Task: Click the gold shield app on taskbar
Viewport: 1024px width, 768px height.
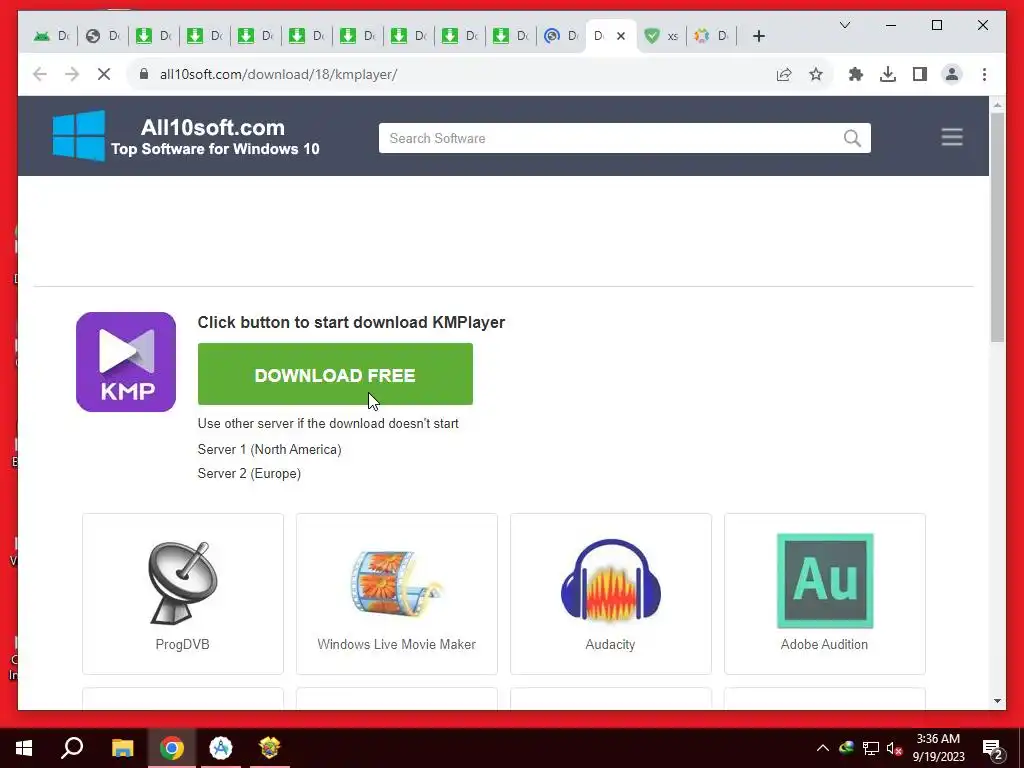Action: pyautogui.click(x=269, y=748)
